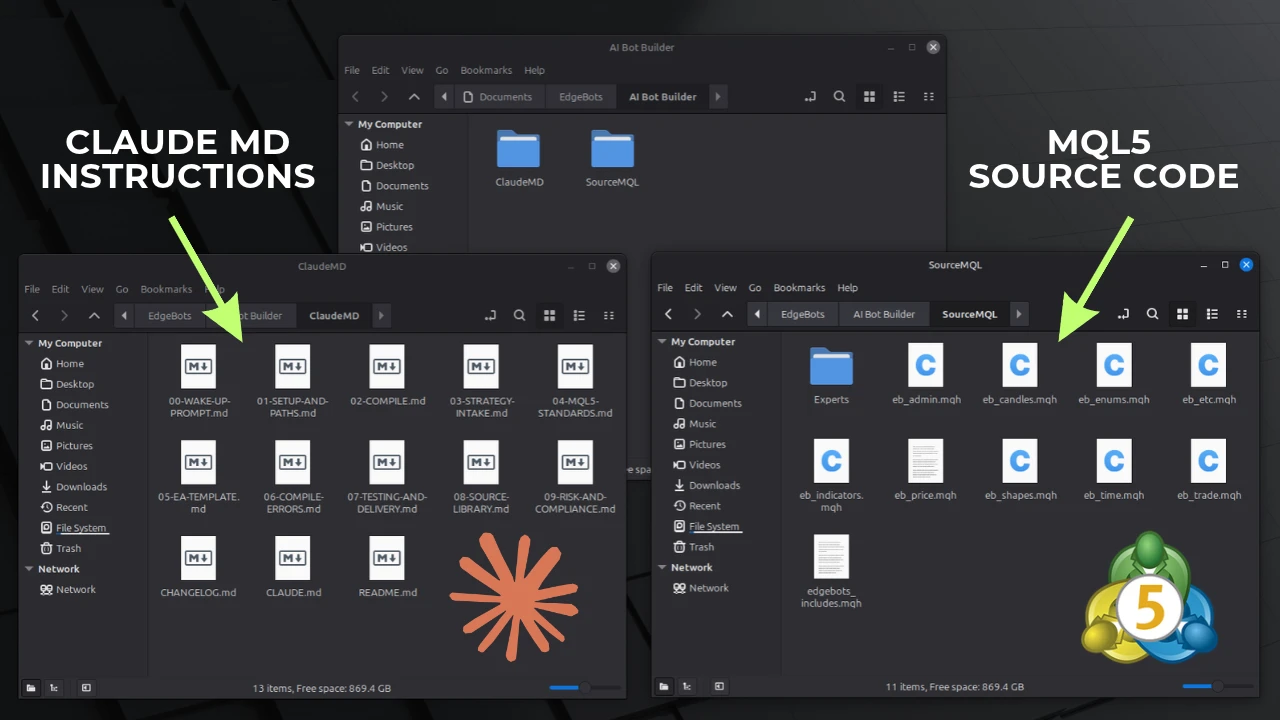
Task: Switch the SourceMQL window to list view
Action: (1212, 314)
